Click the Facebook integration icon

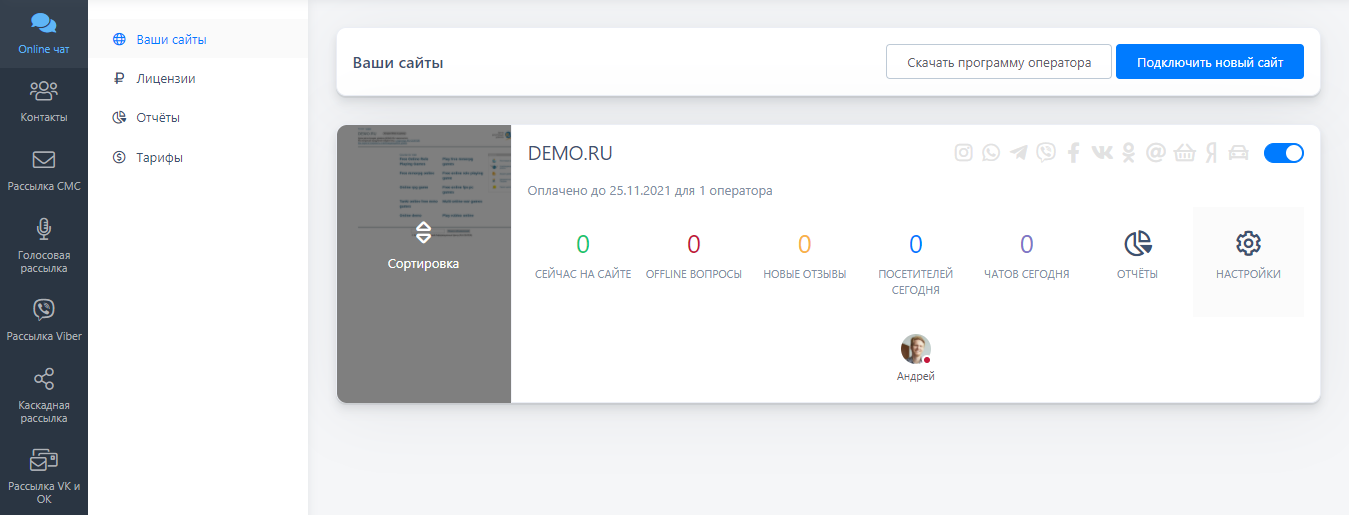tap(1074, 153)
